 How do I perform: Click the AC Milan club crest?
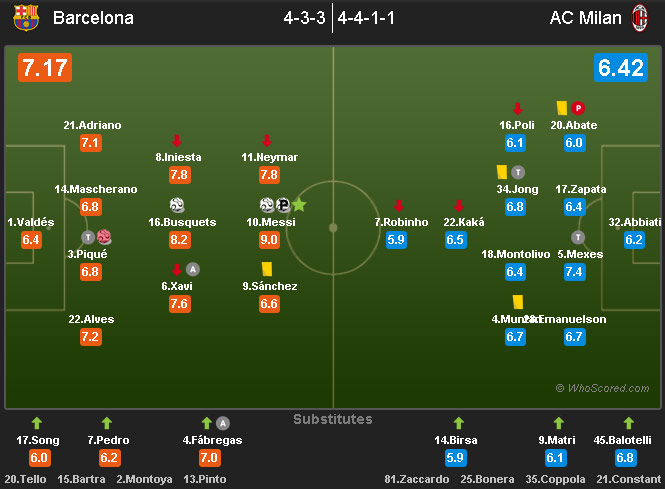(638, 17)
